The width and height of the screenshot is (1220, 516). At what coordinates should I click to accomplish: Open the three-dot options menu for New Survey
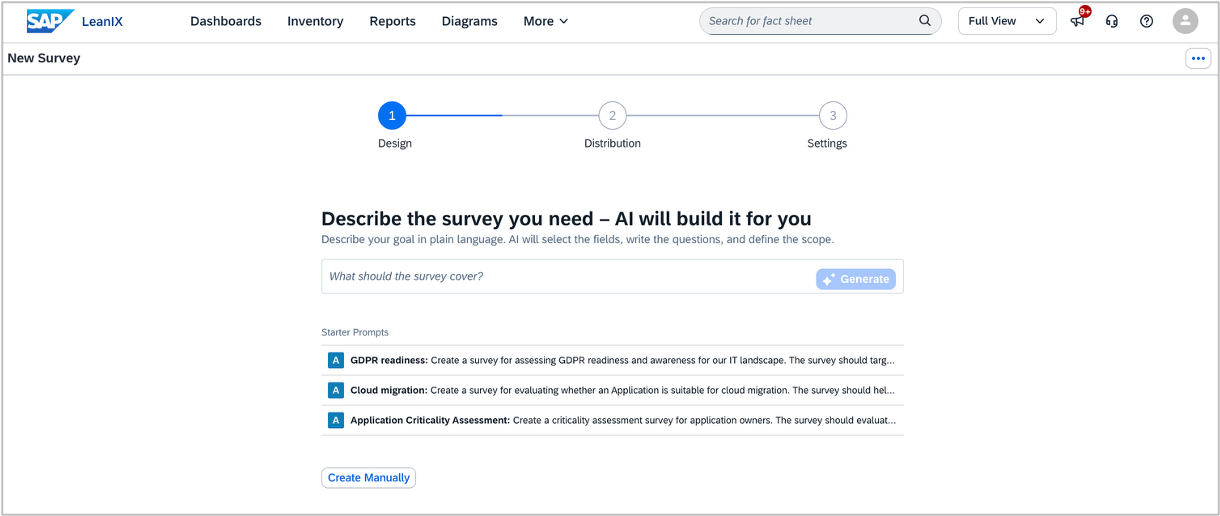pyautogui.click(x=1198, y=58)
